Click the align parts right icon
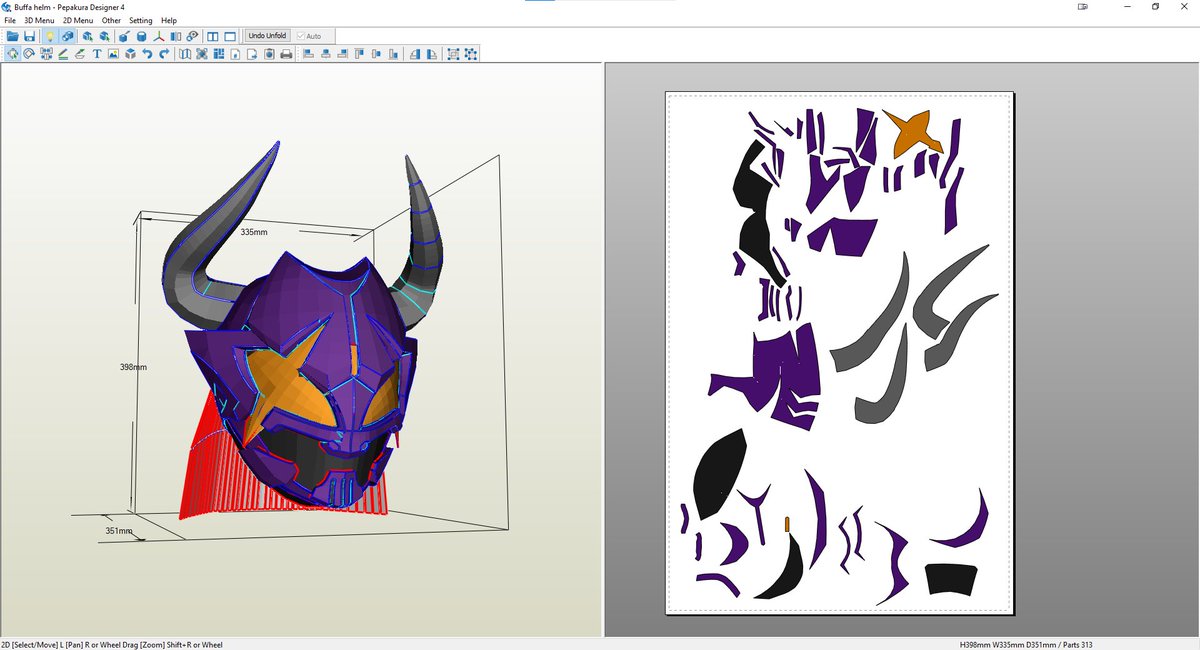 pos(342,53)
